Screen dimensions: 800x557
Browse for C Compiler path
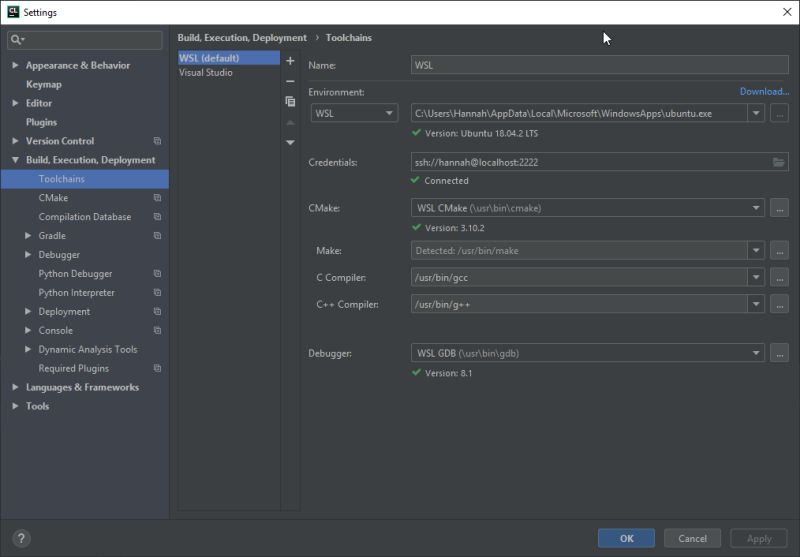[779, 277]
